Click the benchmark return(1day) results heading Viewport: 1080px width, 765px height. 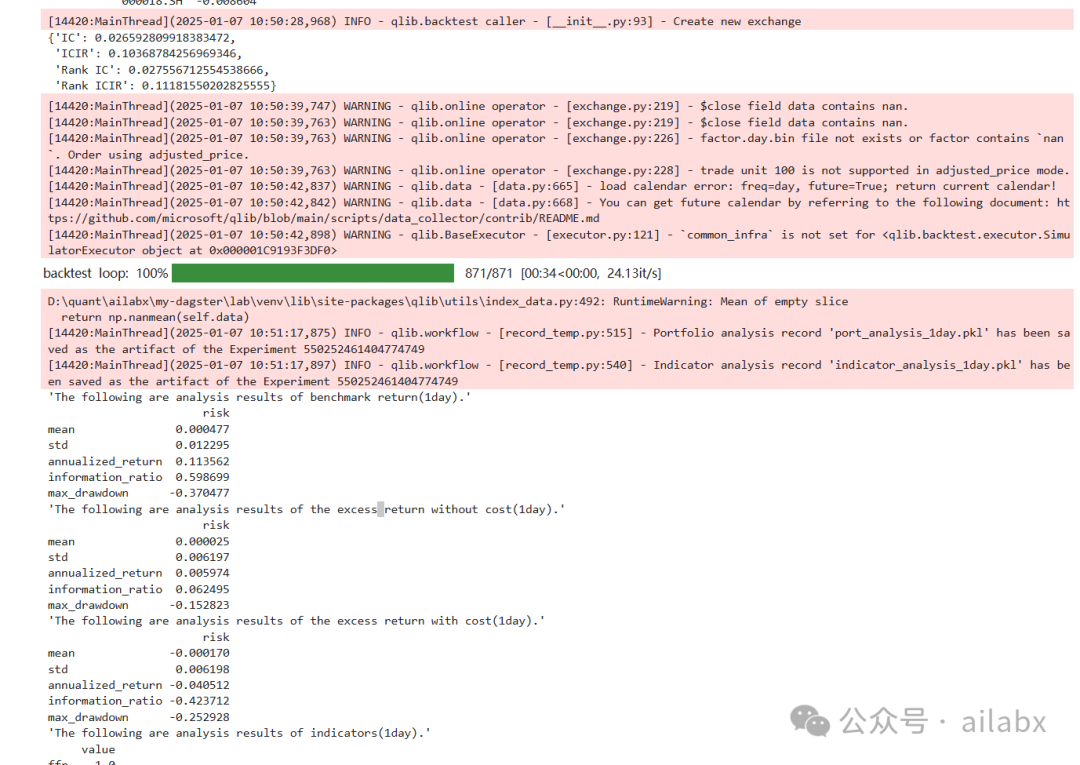coord(259,397)
